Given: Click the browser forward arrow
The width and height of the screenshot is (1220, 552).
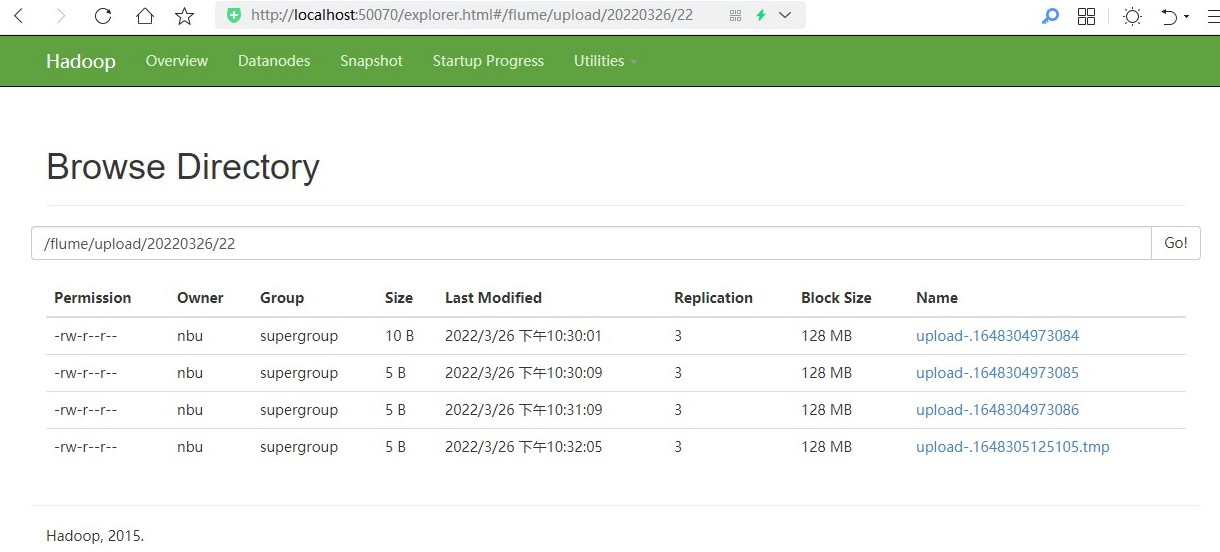Looking at the screenshot, I should click(61, 16).
